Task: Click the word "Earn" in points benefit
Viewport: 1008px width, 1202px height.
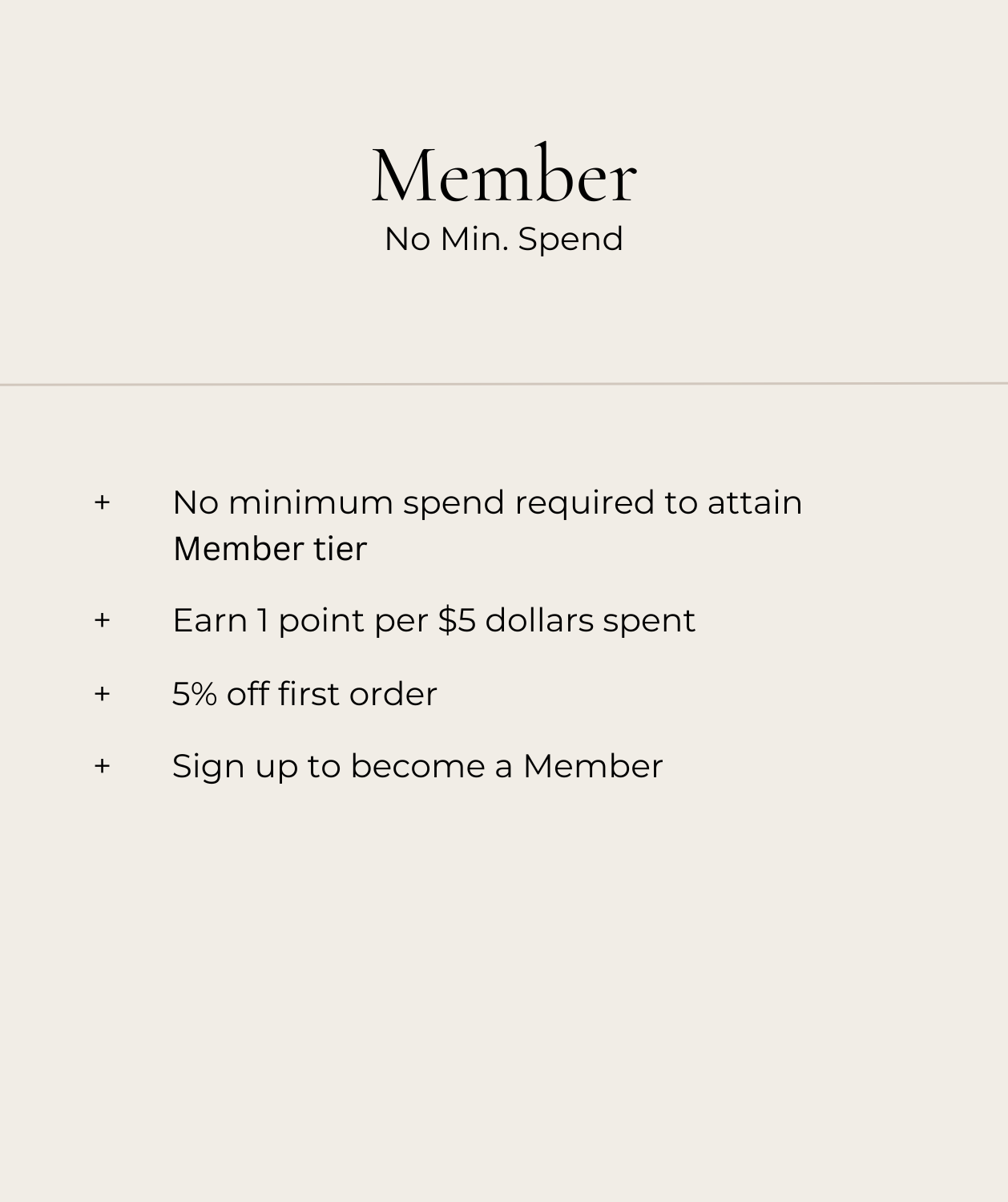Action: (x=210, y=620)
